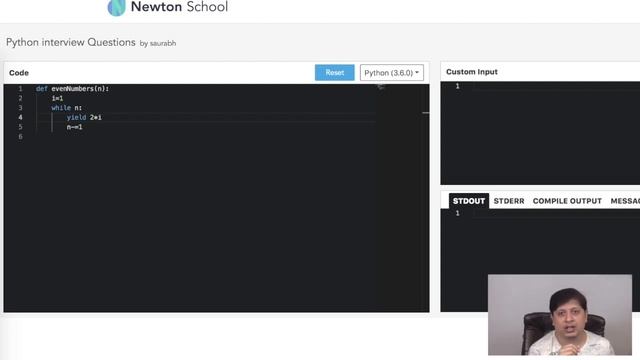Viewport: 640px width, 360px height.
Task: Open the COMPILE OUTPUT tab
Action: (567, 201)
